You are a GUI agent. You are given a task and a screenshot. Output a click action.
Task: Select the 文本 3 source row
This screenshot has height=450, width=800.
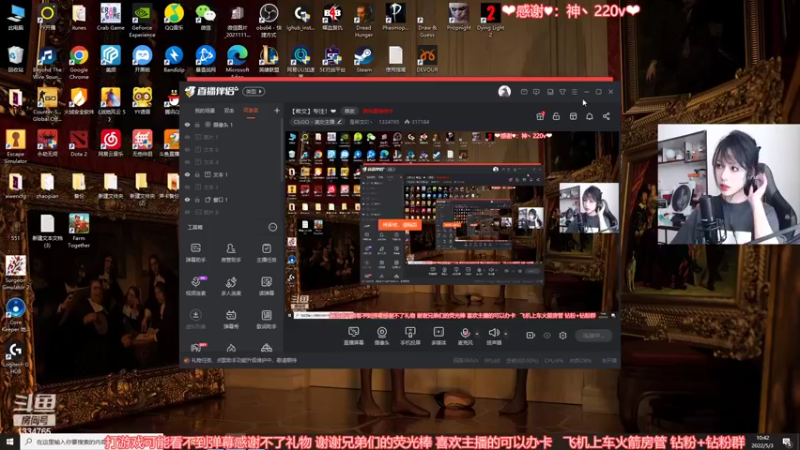(232, 187)
